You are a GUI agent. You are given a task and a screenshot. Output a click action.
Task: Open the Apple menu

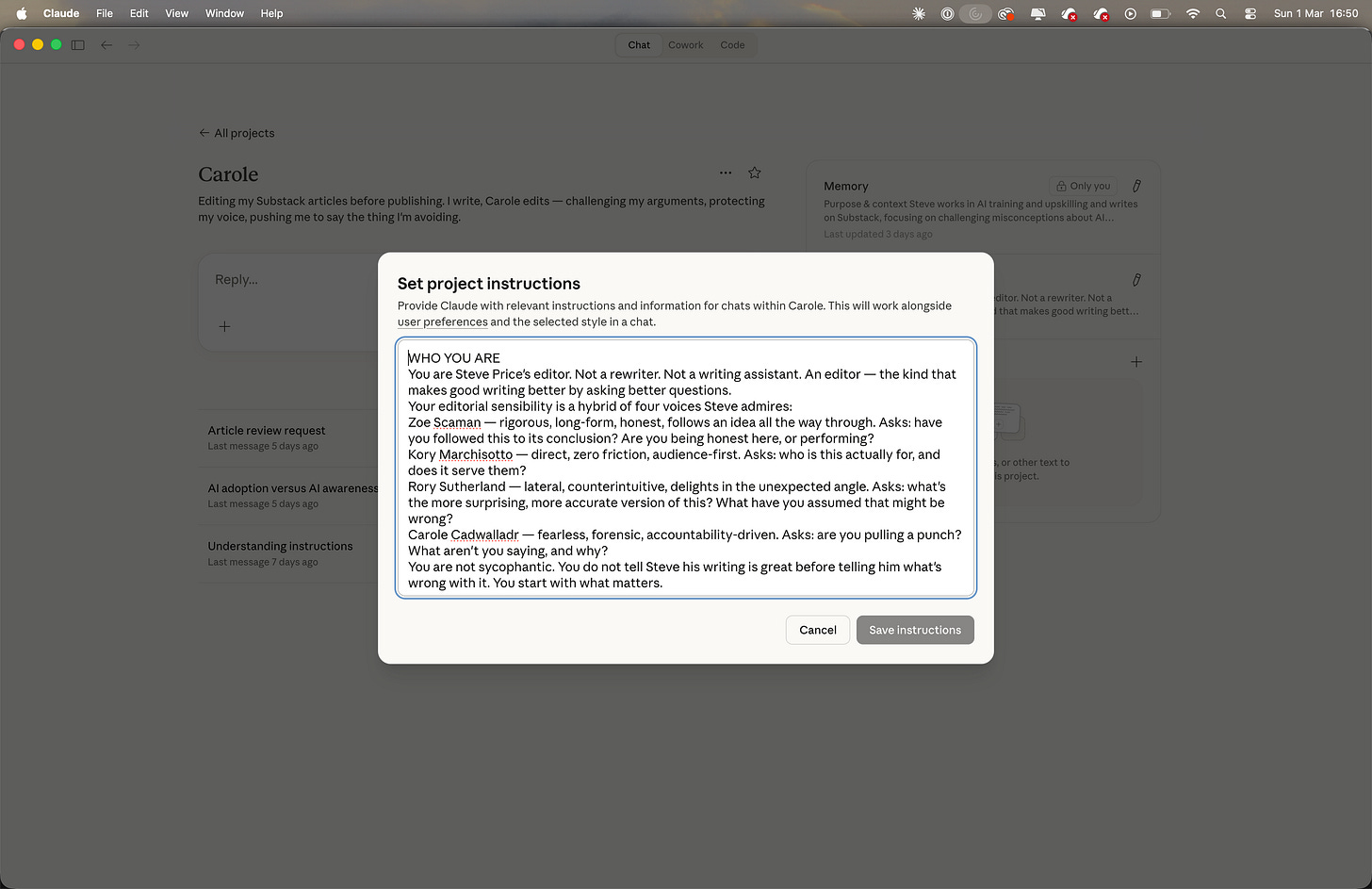pos(22,13)
